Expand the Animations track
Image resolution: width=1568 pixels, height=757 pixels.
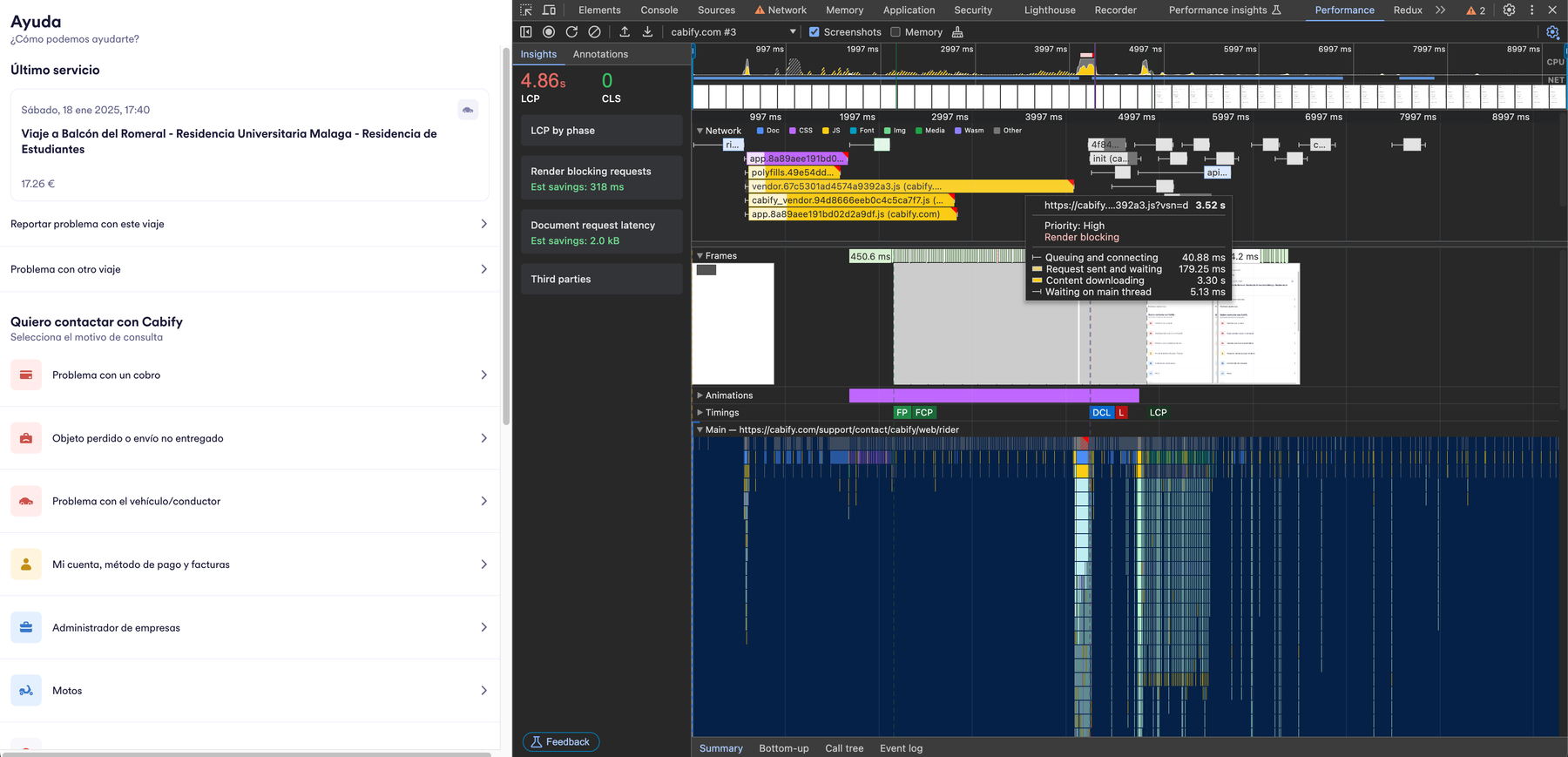700,395
